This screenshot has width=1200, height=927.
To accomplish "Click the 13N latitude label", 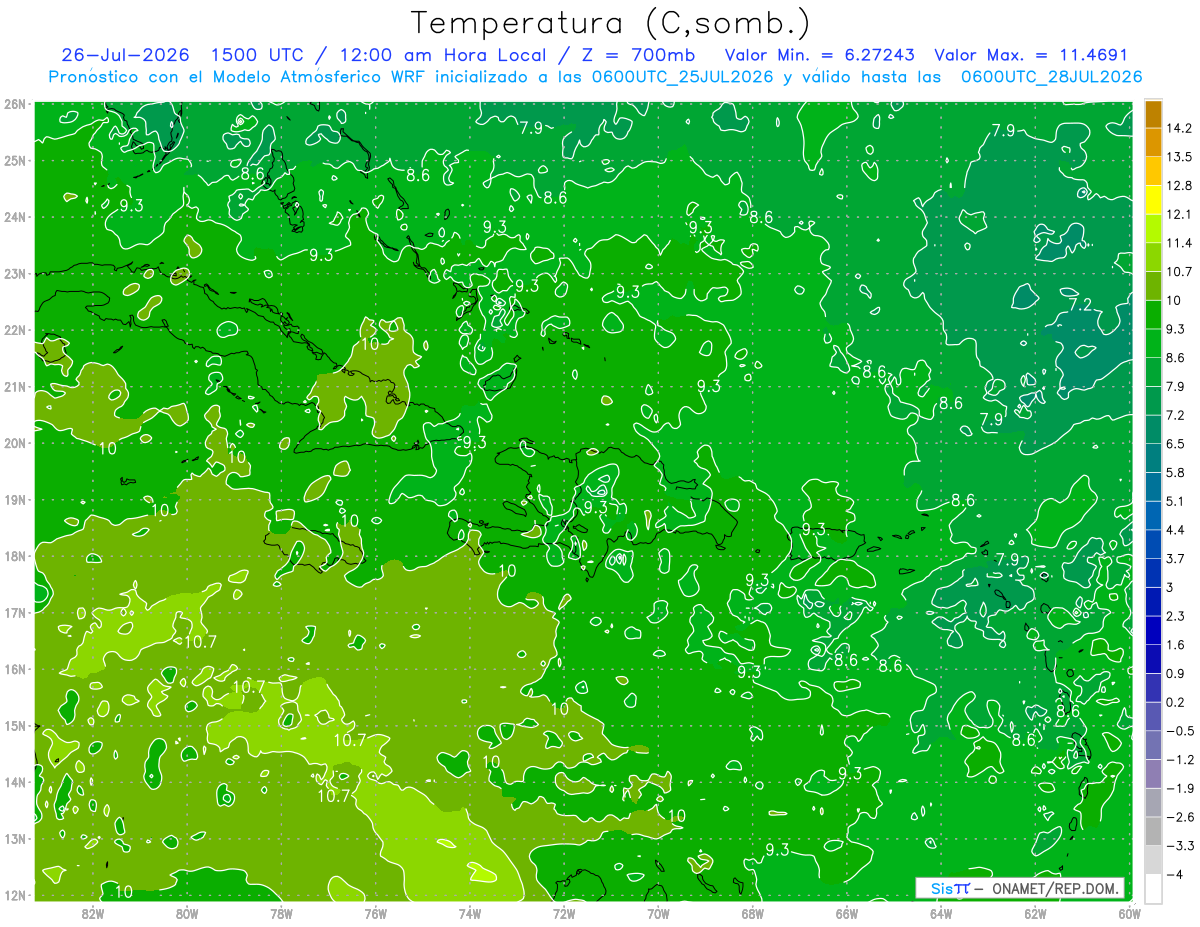I will [x=15, y=838].
